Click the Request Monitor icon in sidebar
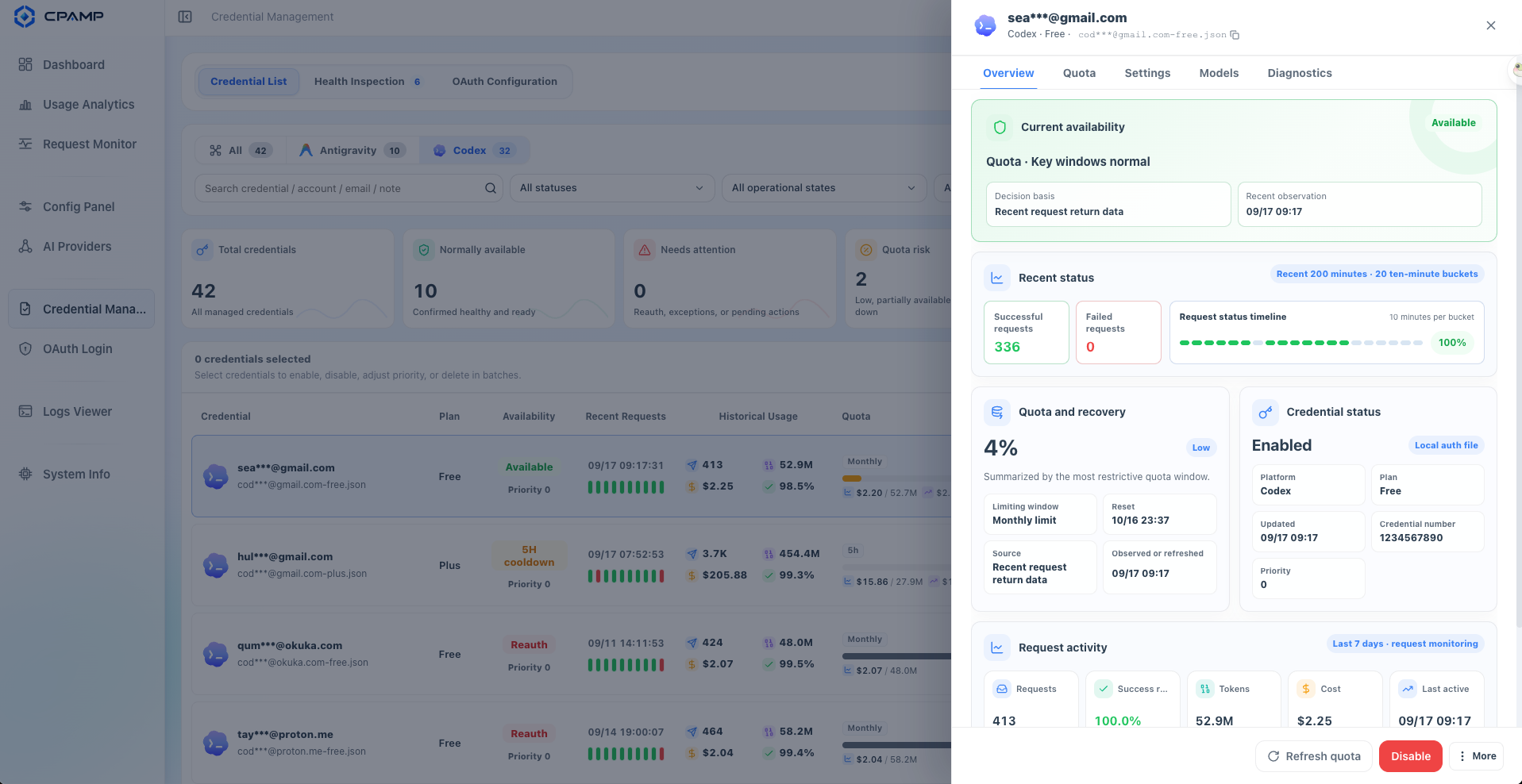Screen dimensions: 1522x784 click(x=25, y=144)
